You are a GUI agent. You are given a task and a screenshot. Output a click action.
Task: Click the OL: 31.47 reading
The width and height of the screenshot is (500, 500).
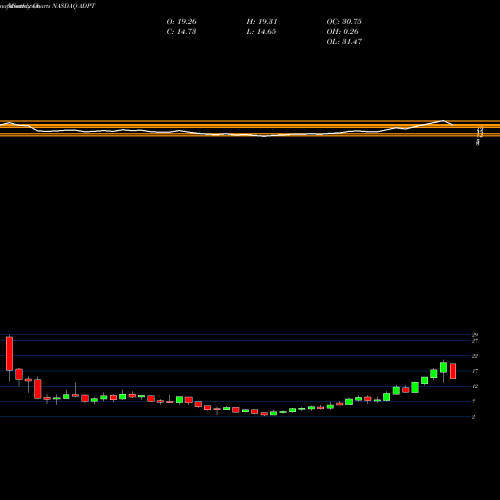344,41
